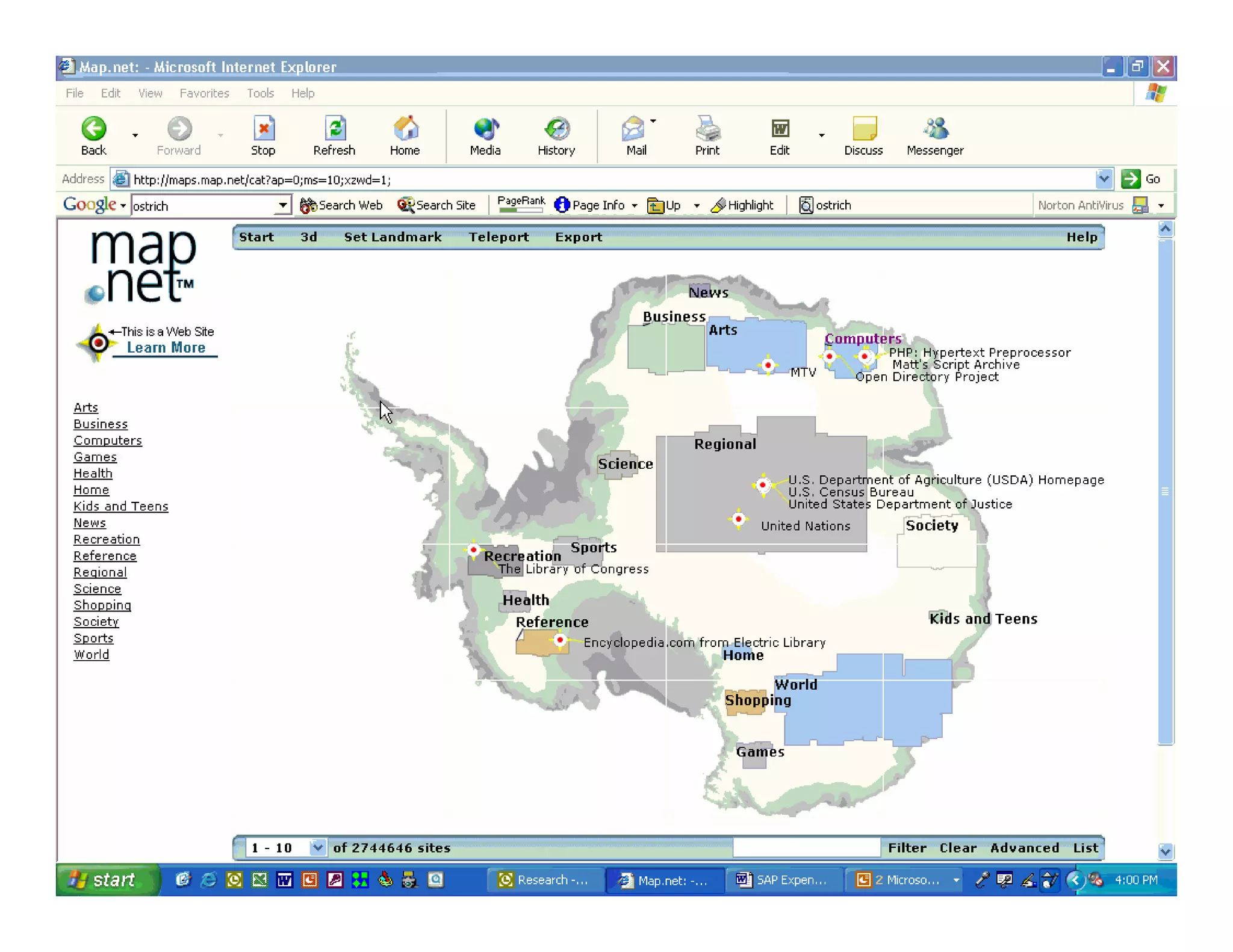The image size is (1233, 952).
Task: Switch to SAP Expen... taskbar window
Action: 784,880
